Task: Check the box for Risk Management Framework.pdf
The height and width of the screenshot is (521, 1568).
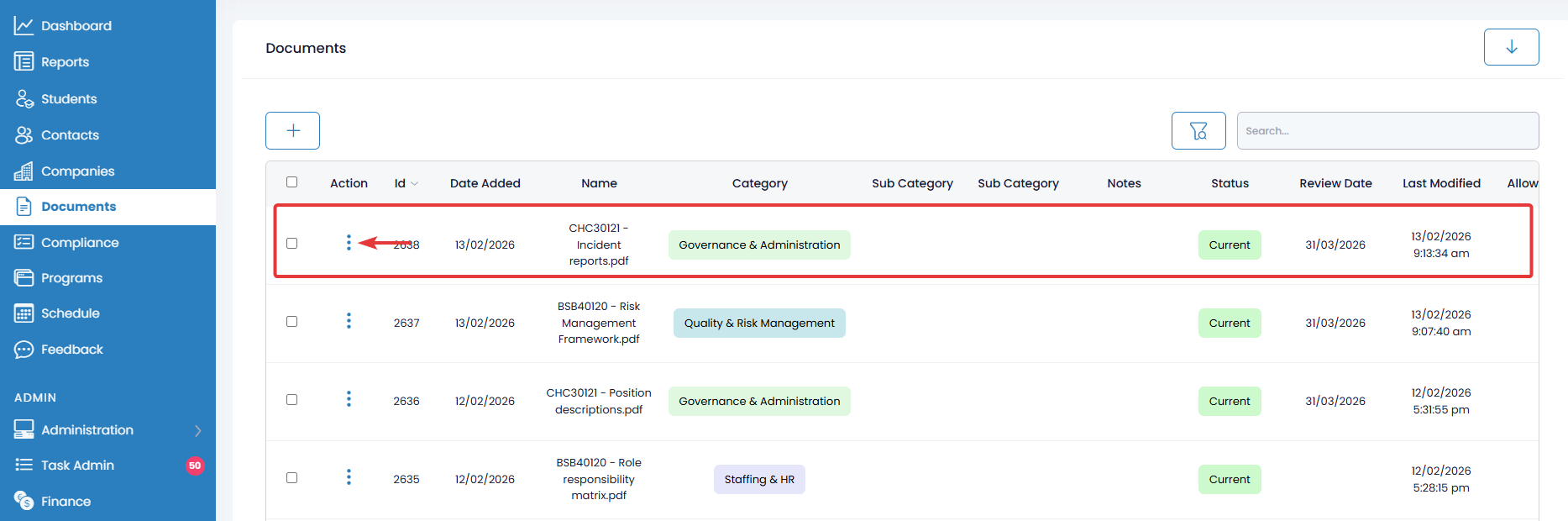Action: point(291,322)
